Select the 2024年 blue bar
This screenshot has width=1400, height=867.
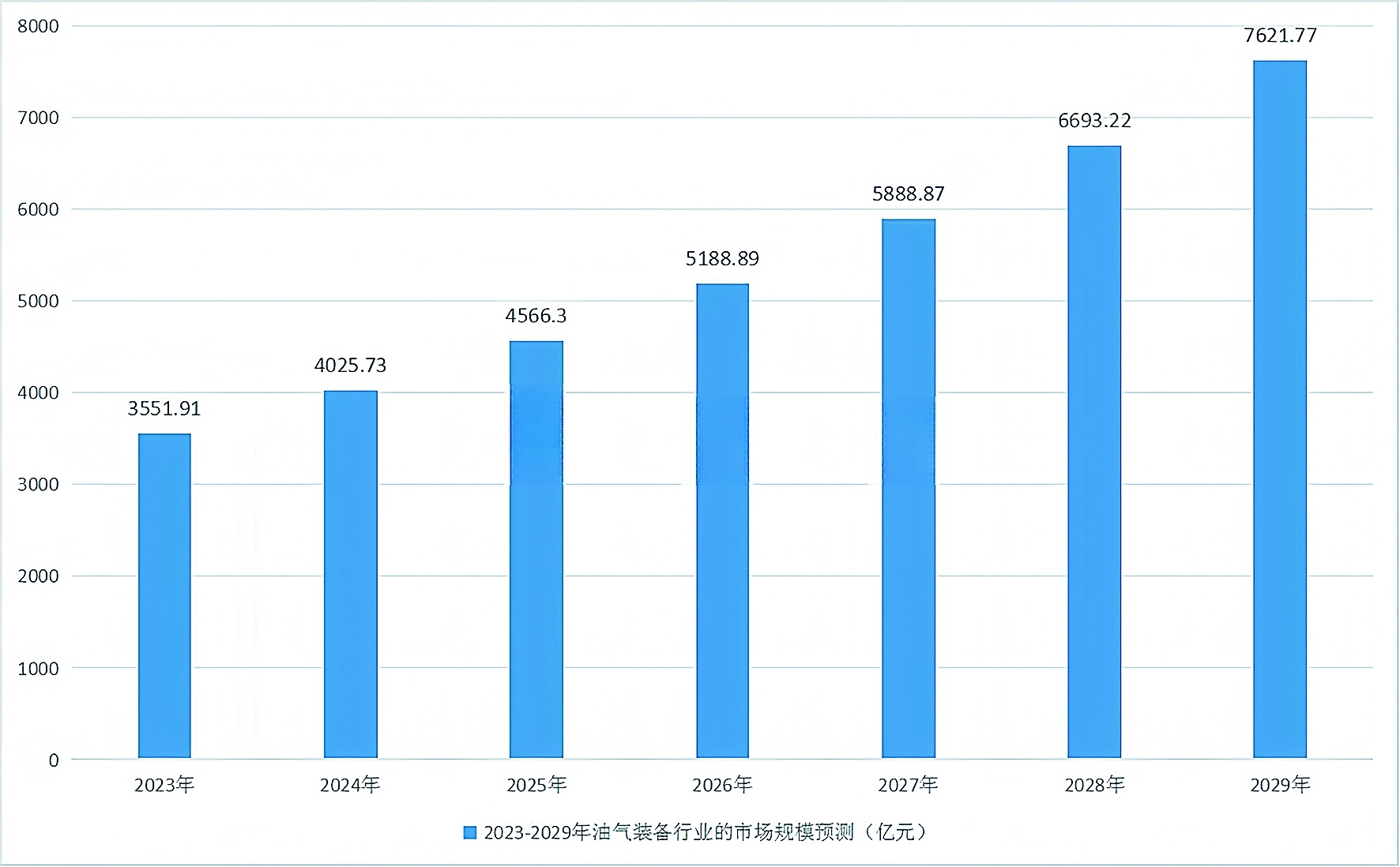pos(350,575)
